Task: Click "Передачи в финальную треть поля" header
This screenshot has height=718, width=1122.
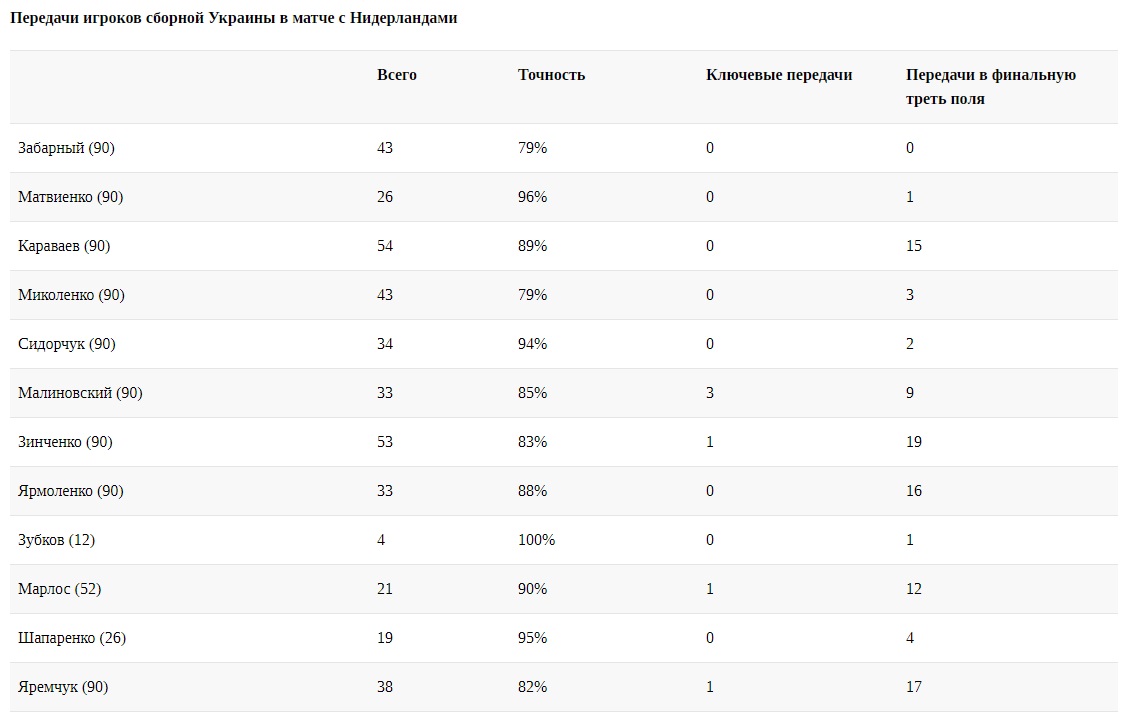Action: 990,87
